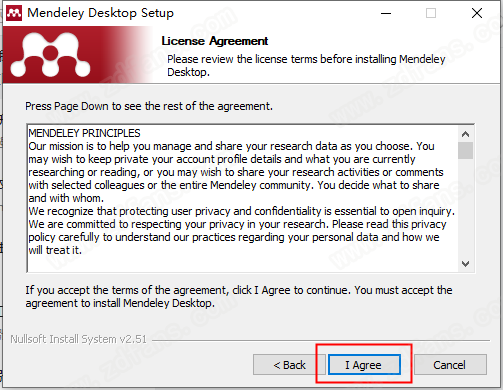Screen dimensions: 503x390
Task: Click the white Mendeley logo in banner
Action: 50,54
